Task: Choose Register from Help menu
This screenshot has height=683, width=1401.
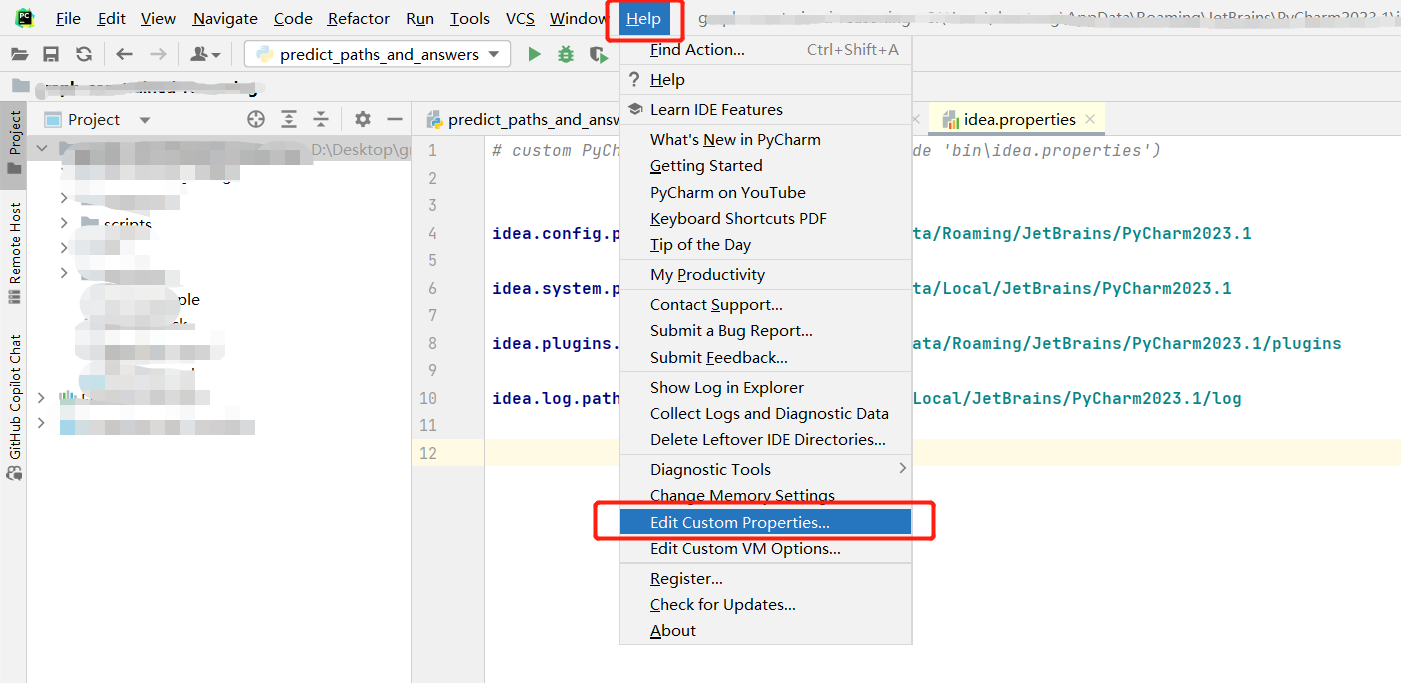Action: pyautogui.click(x=765, y=578)
